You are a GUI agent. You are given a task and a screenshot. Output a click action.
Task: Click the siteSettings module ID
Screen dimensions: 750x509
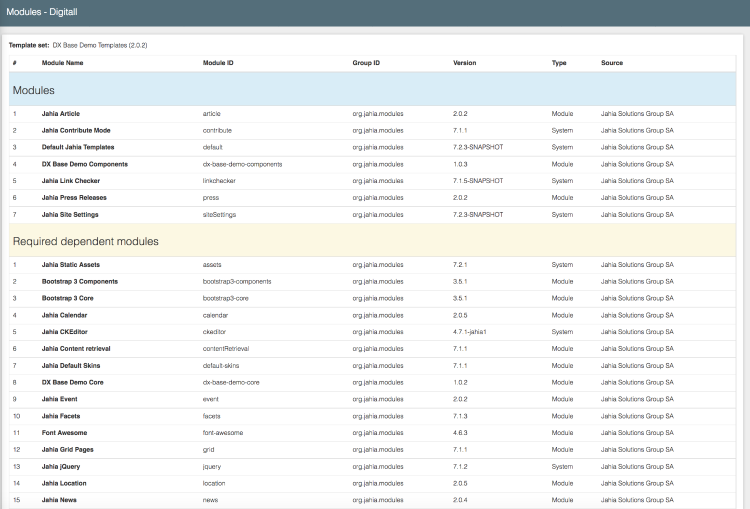pos(219,215)
